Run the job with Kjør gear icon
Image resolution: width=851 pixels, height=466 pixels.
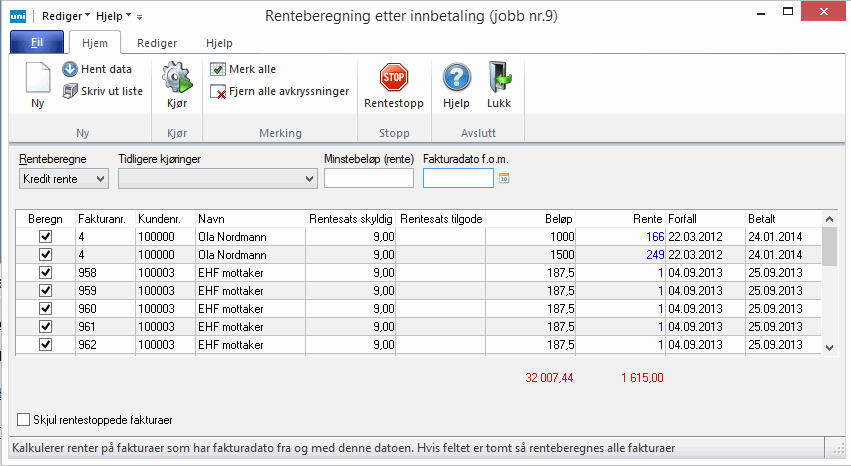click(x=176, y=78)
